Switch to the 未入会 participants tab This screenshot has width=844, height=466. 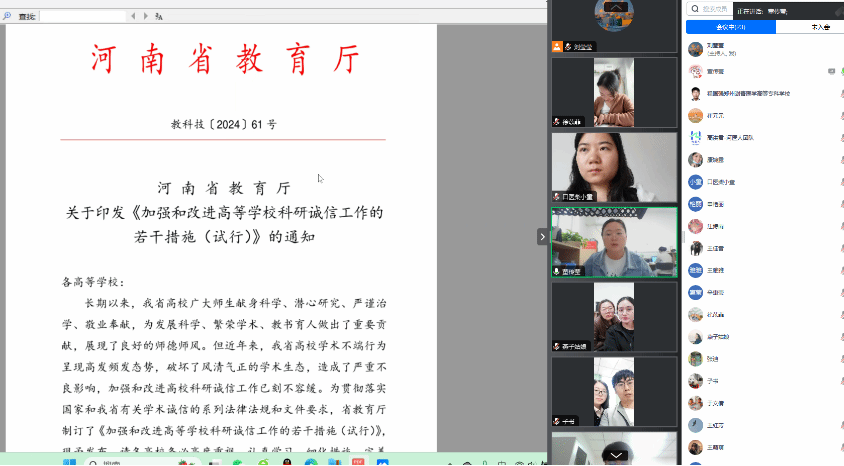tap(820, 27)
